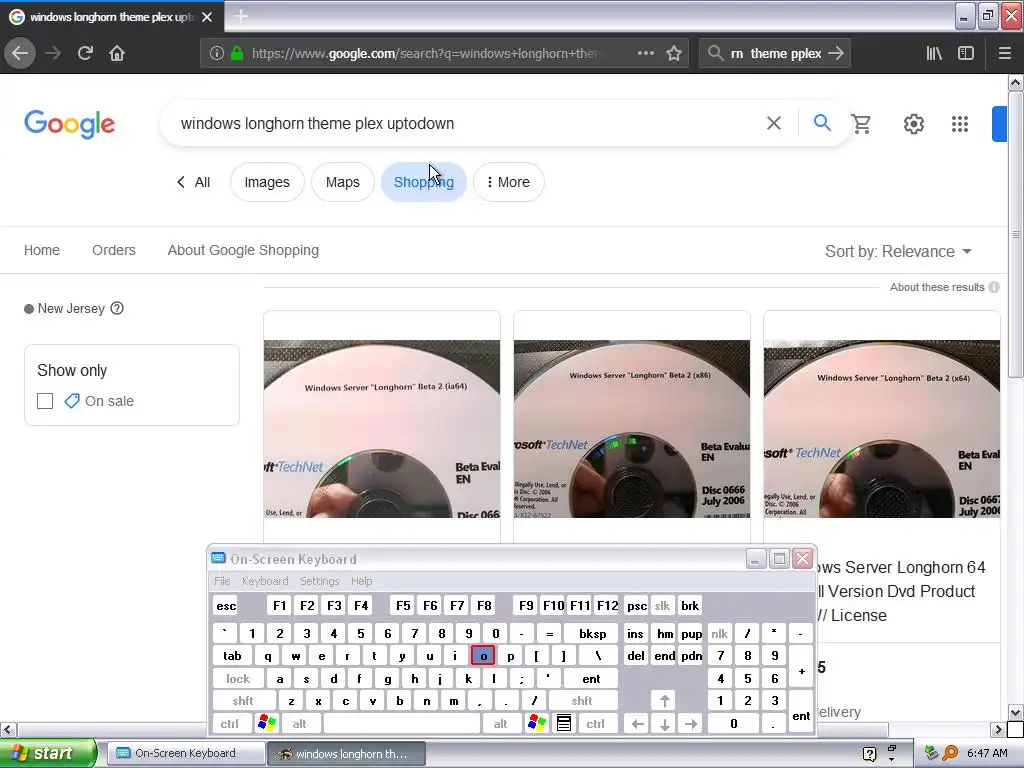Viewport: 1024px width, 768px height.
Task: Open the Longhorn Beta 2 (x86) disc thumbnail
Action: 632,428
